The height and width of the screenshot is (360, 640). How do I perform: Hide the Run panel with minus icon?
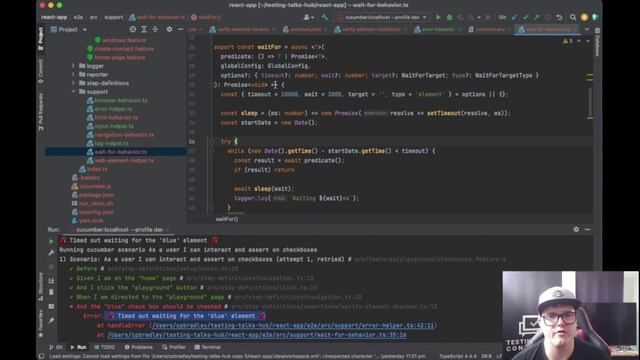[587, 229]
